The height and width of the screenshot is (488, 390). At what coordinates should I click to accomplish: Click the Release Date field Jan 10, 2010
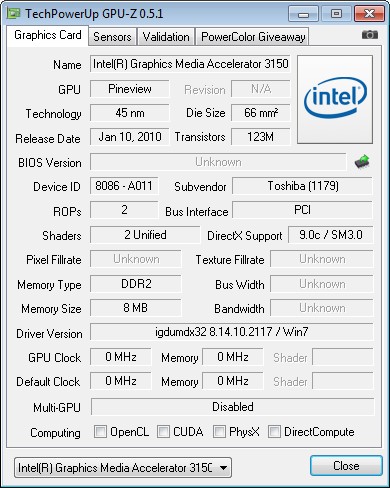130,137
